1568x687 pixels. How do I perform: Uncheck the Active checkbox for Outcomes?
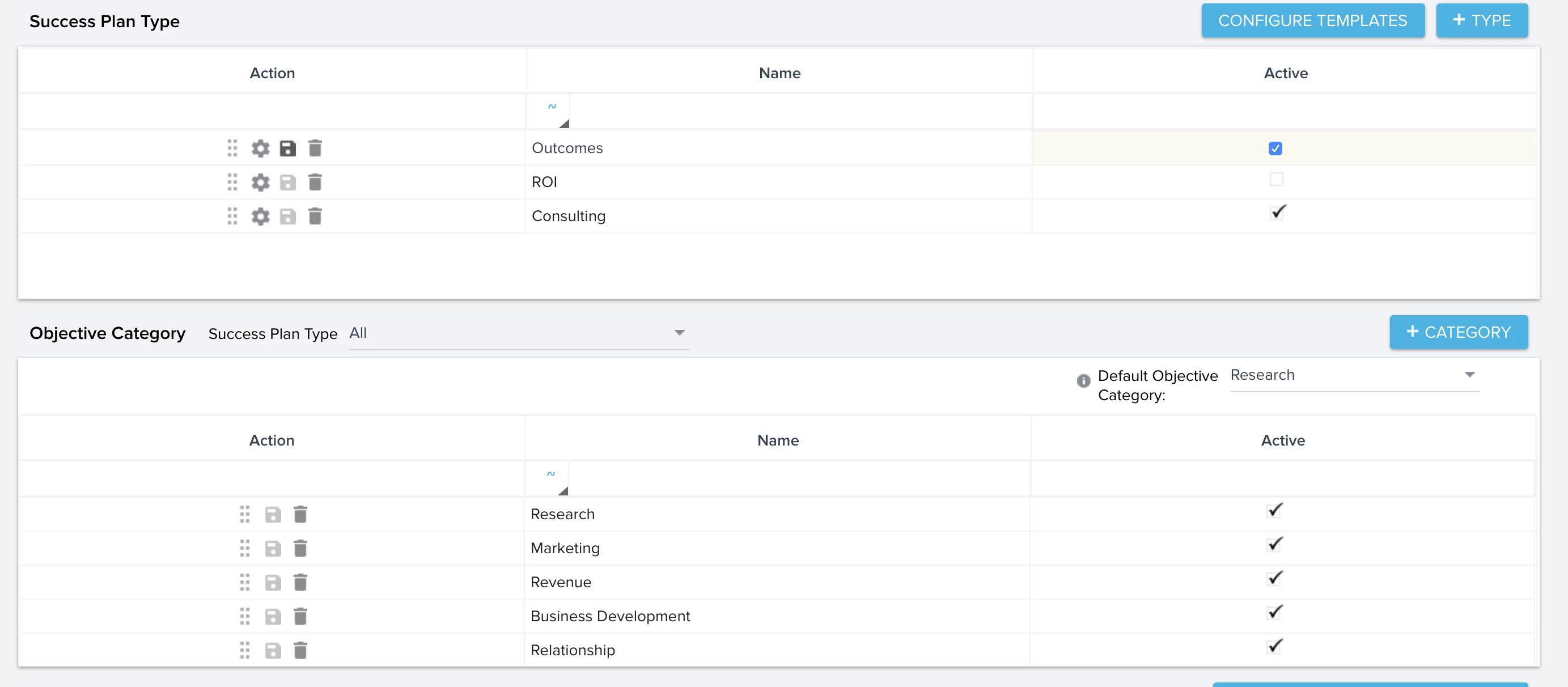(1275, 149)
